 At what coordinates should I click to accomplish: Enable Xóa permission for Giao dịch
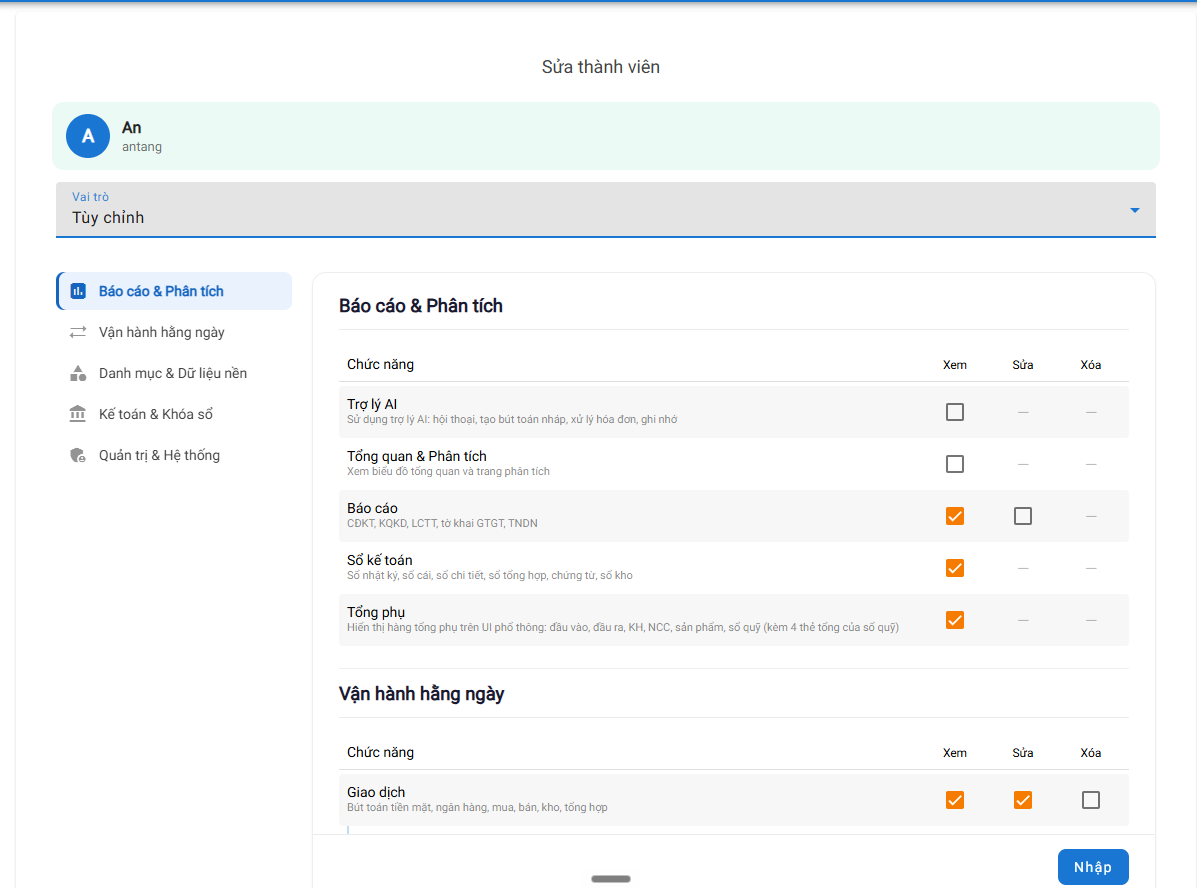coord(1091,800)
